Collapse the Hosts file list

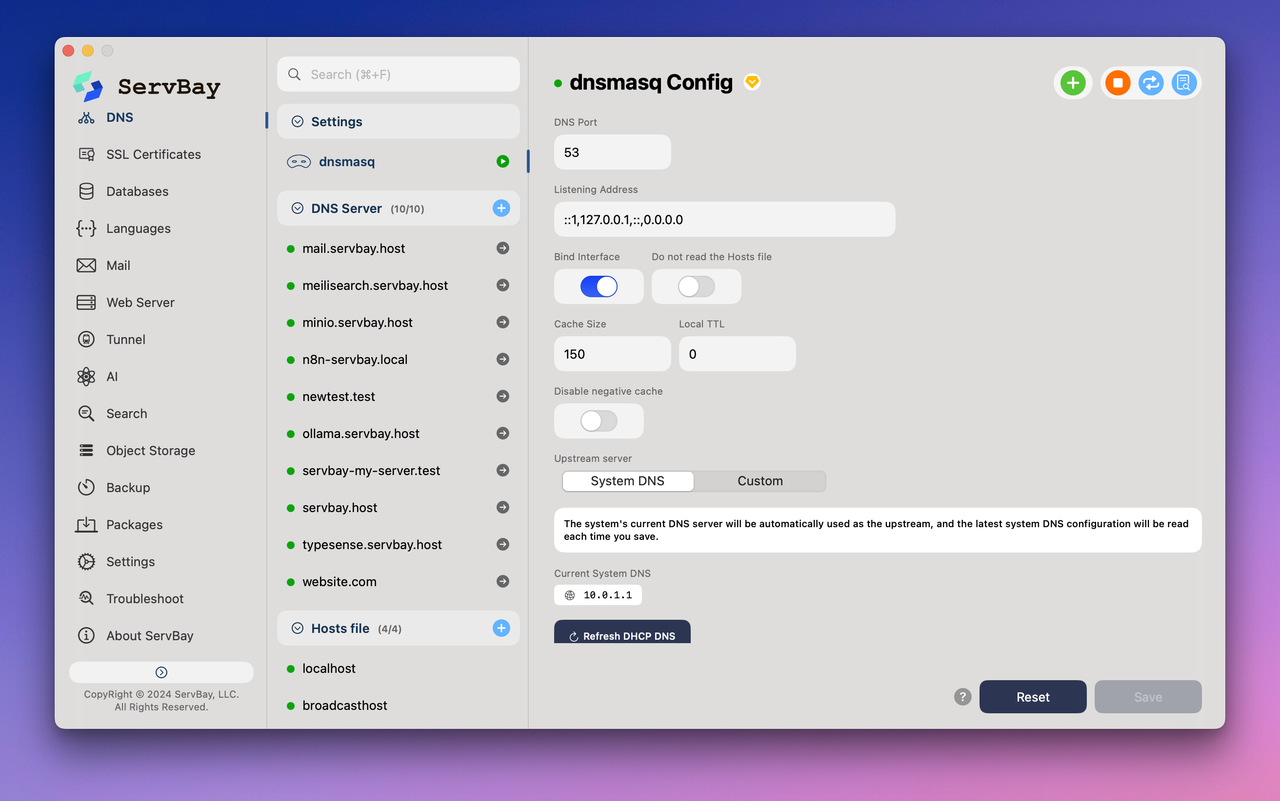297,628
